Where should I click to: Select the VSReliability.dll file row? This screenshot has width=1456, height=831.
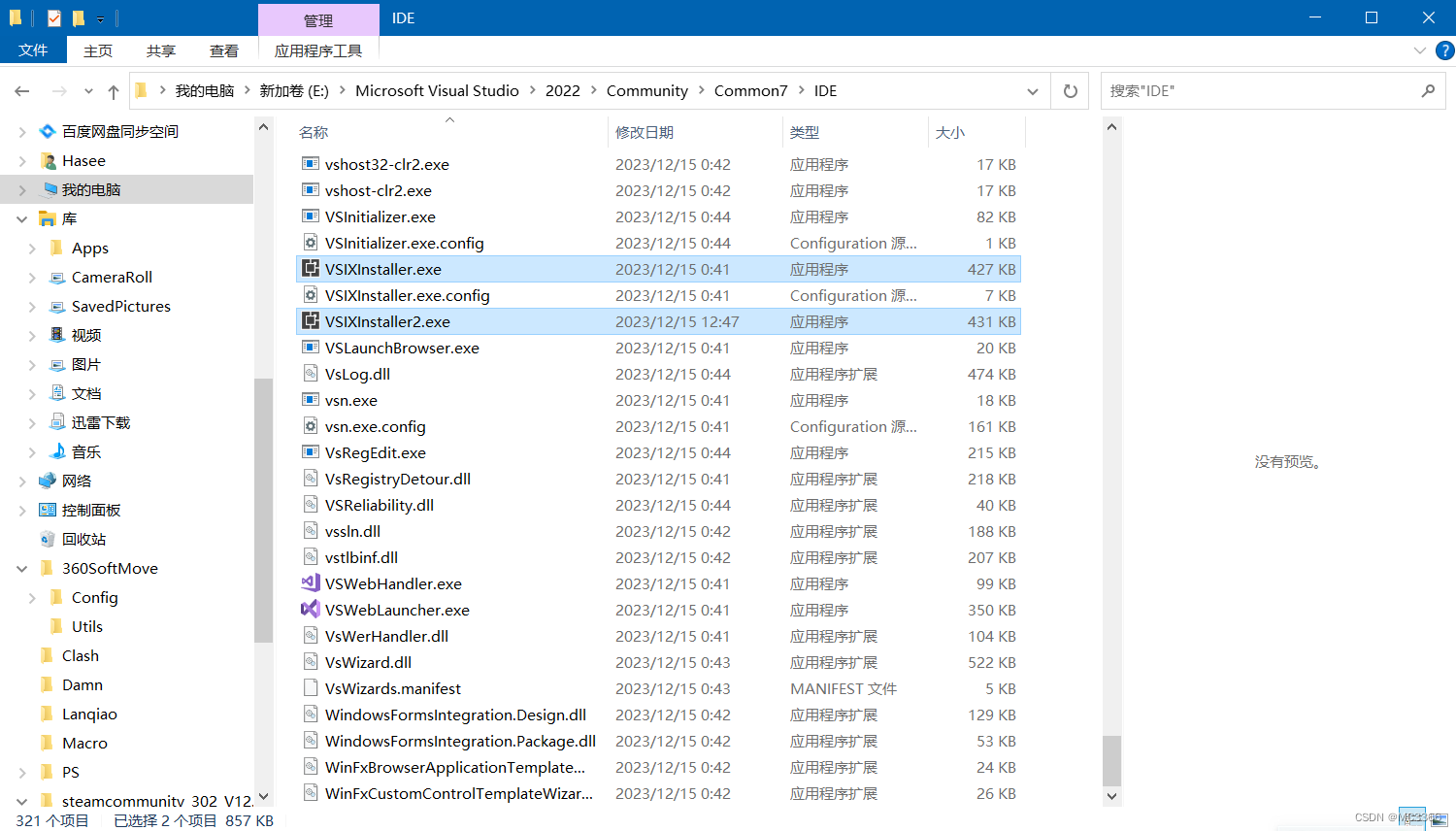point(658,505)
